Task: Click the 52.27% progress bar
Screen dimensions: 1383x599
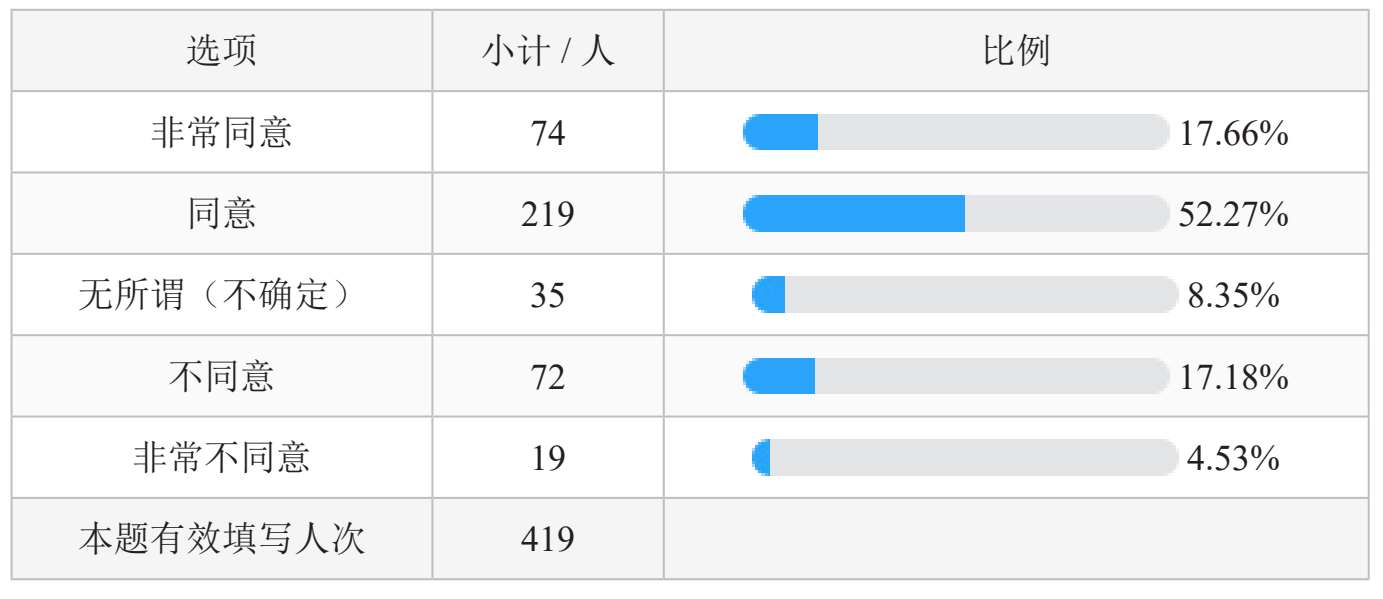Action: 956,214
